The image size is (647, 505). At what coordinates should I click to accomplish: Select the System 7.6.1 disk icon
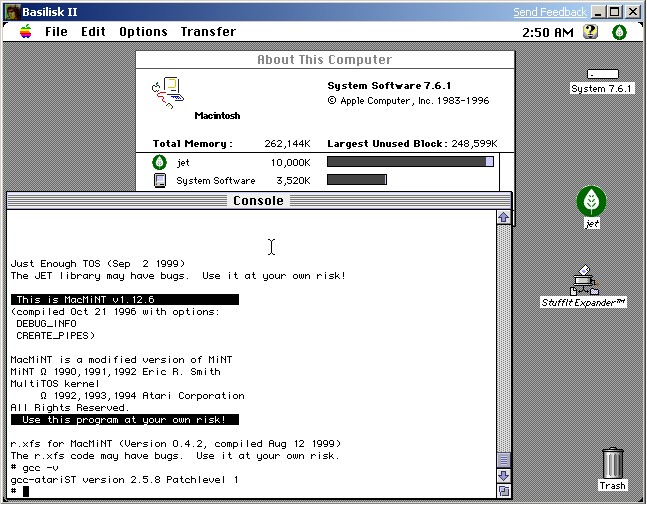coord(602,75)
